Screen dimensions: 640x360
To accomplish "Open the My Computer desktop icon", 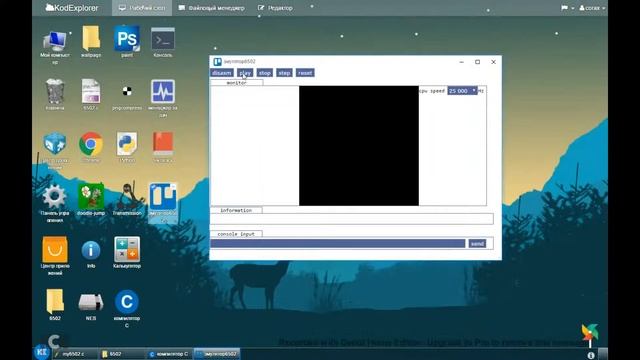I will click(x=55, y=41).
